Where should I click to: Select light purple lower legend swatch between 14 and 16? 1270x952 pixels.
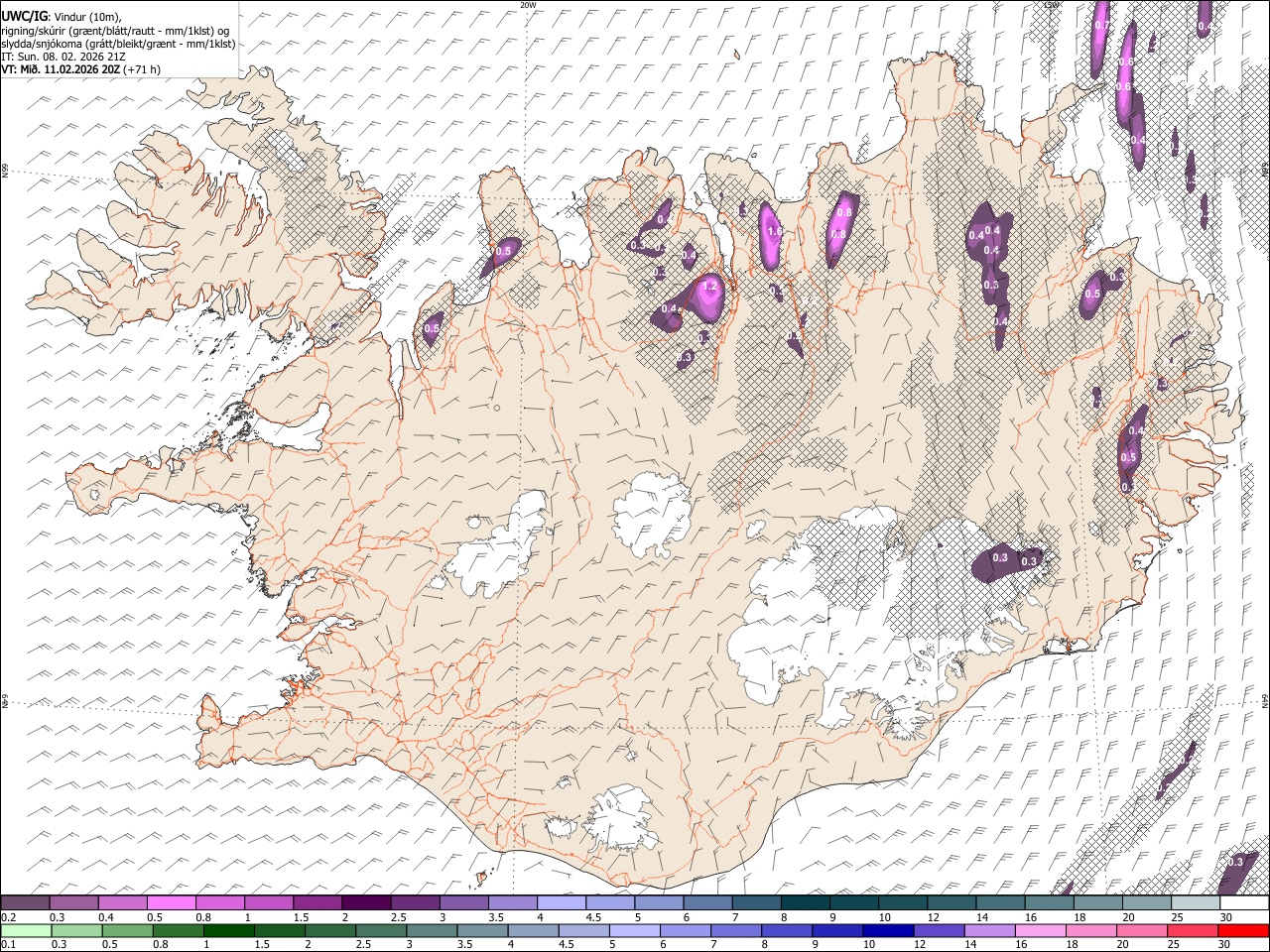pyautogui.click(x=990, y=930)
